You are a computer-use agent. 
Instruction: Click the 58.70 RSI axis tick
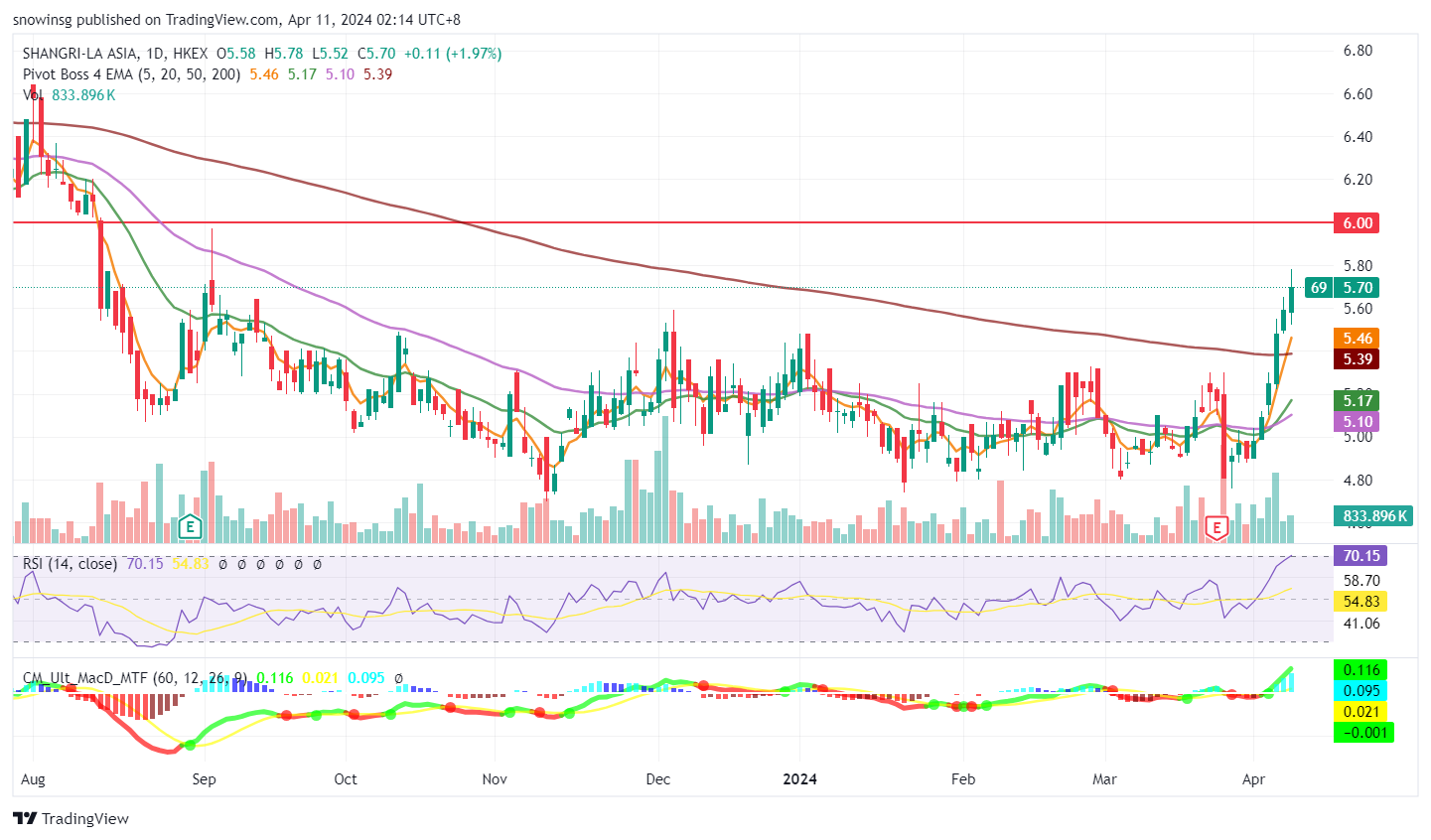tap(1361, 581)
